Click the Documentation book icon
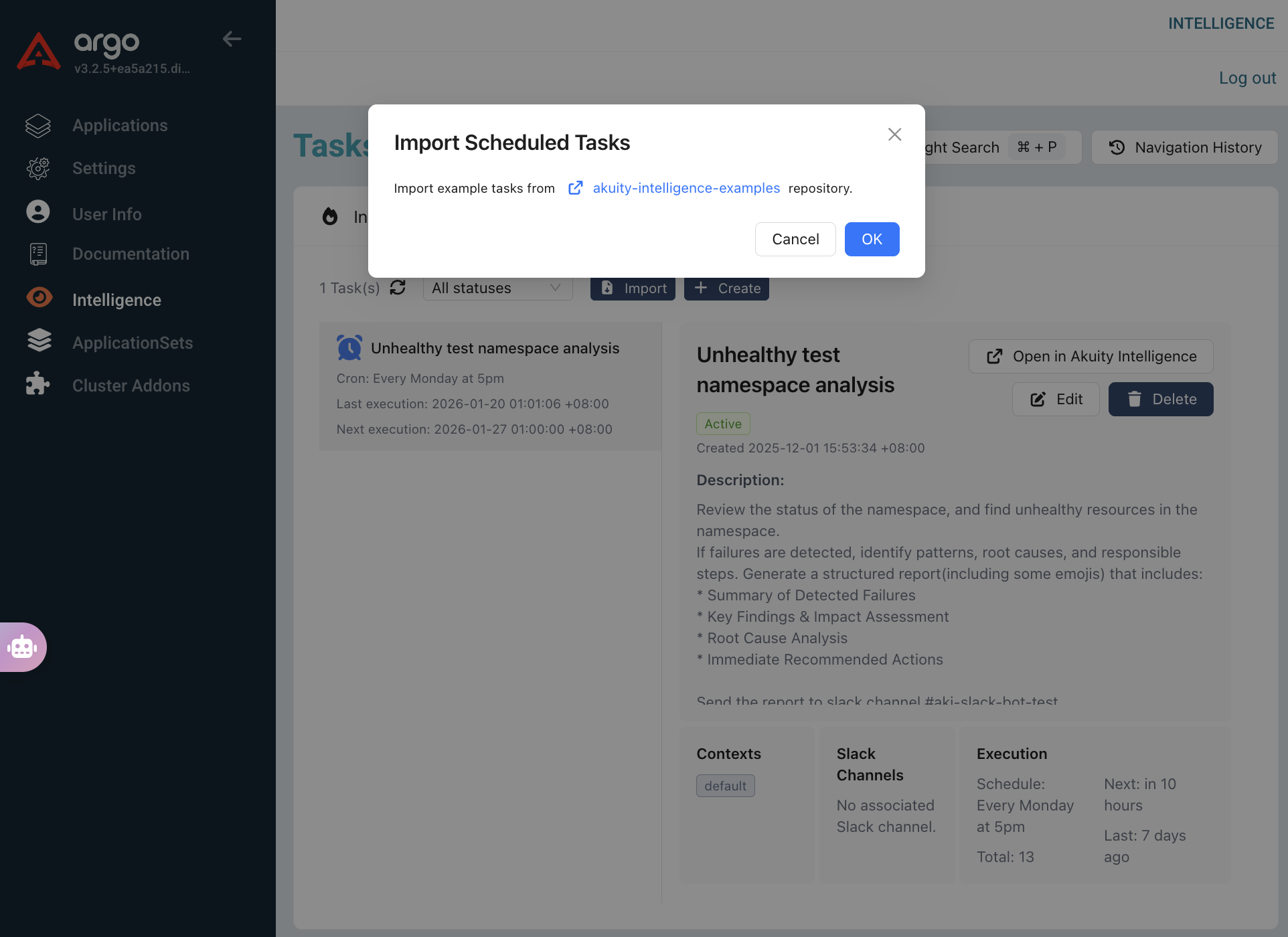Screen dimensions: 1288x937 tap(38, 254)
